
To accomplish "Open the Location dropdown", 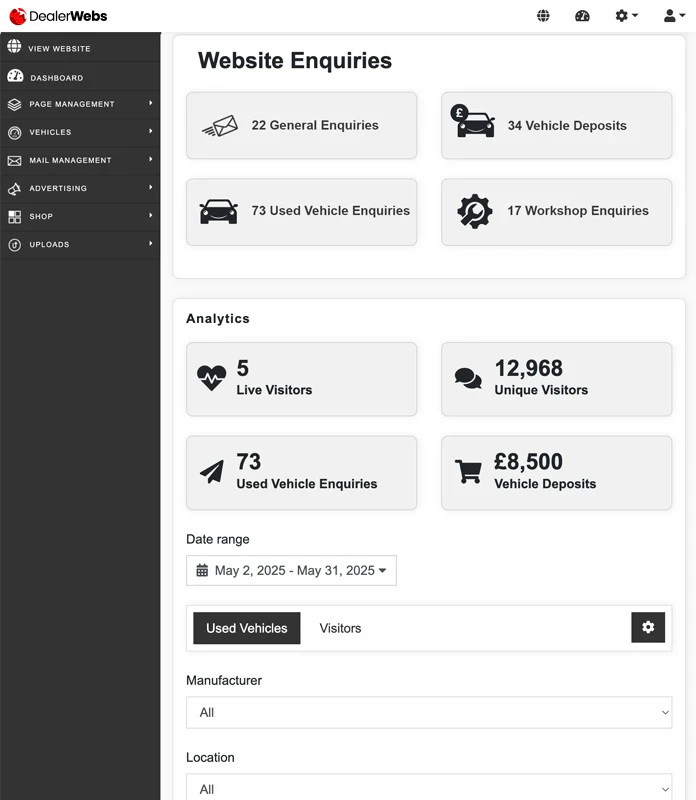I will point(429,788).
